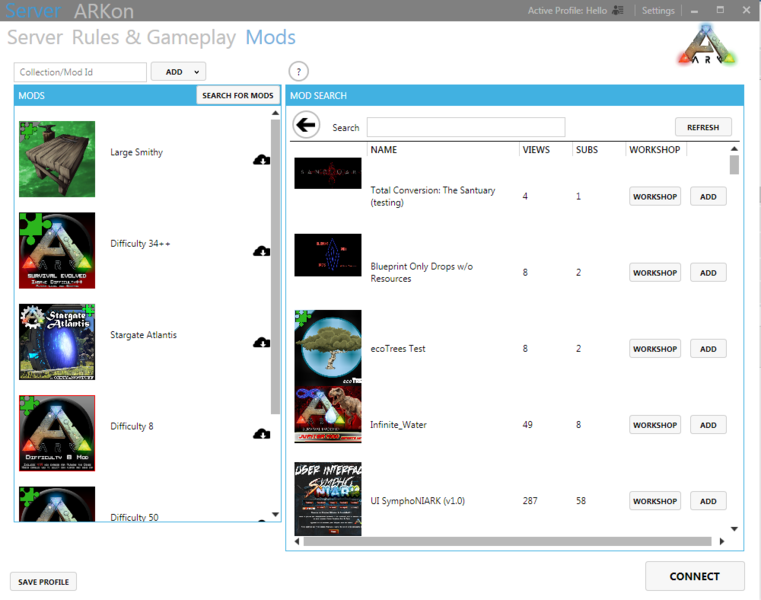761x600 pixels.
Task: Click Total Conversion: The Santuary thumbnail
Action: coord(328,173)
